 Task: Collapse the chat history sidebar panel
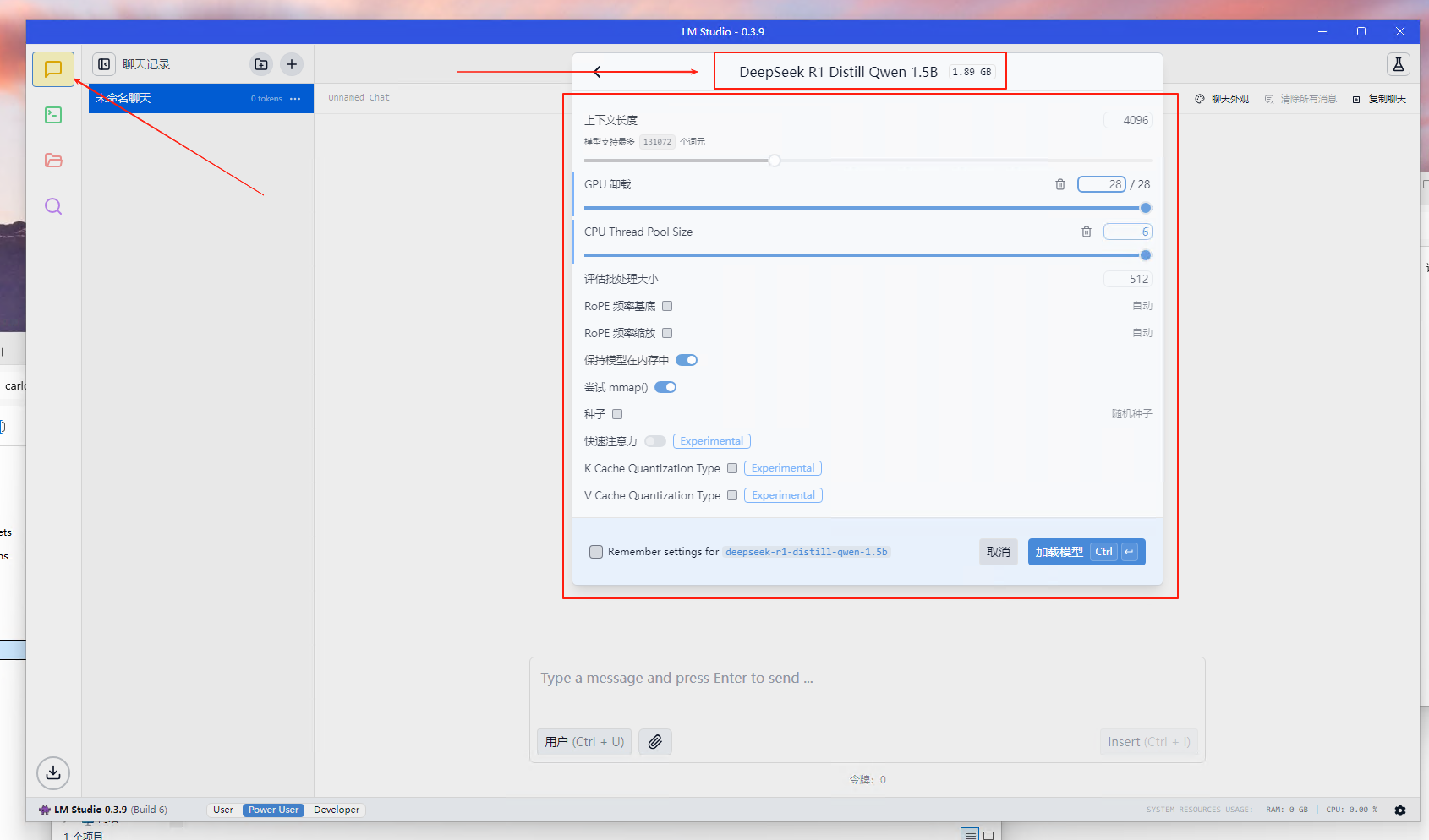click(x=104, y=64)
